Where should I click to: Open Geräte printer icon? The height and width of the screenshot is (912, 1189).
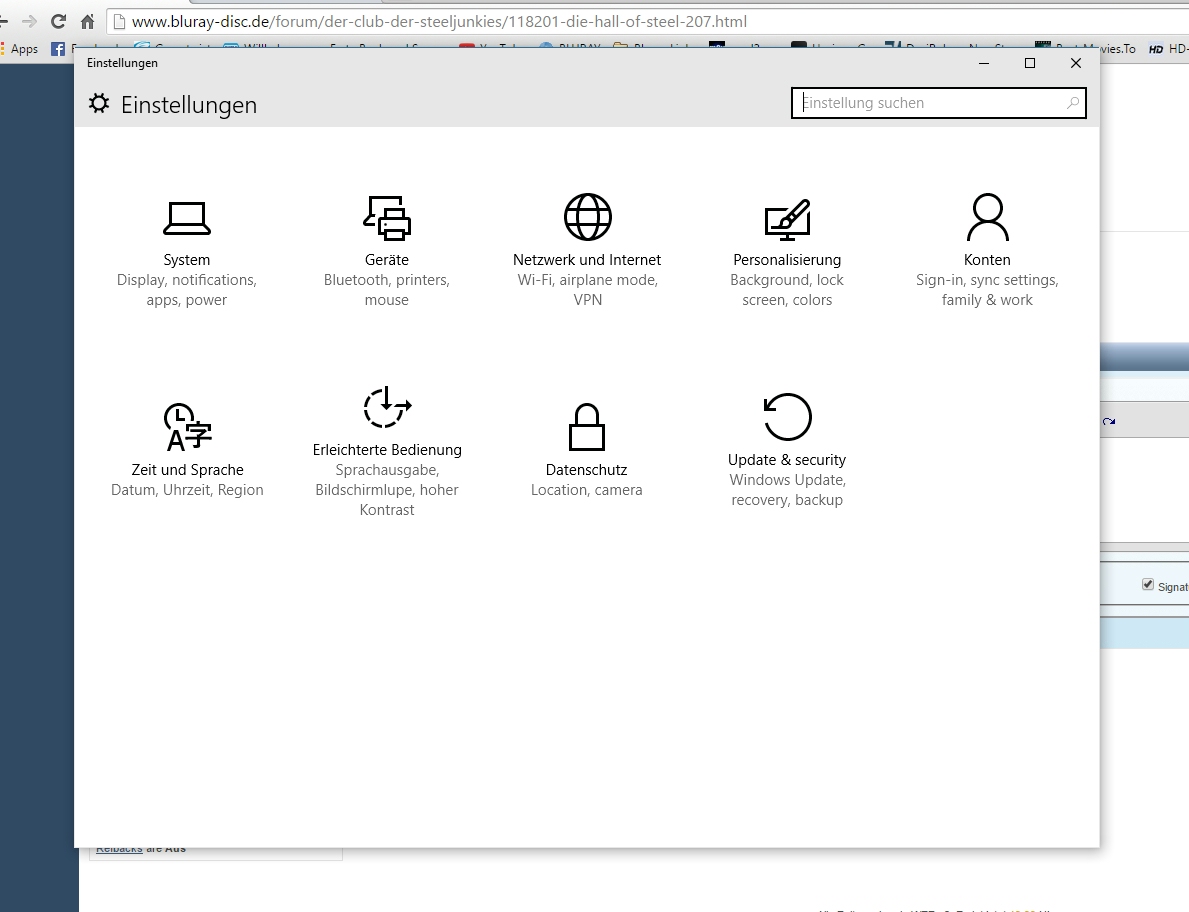[387, 218]
